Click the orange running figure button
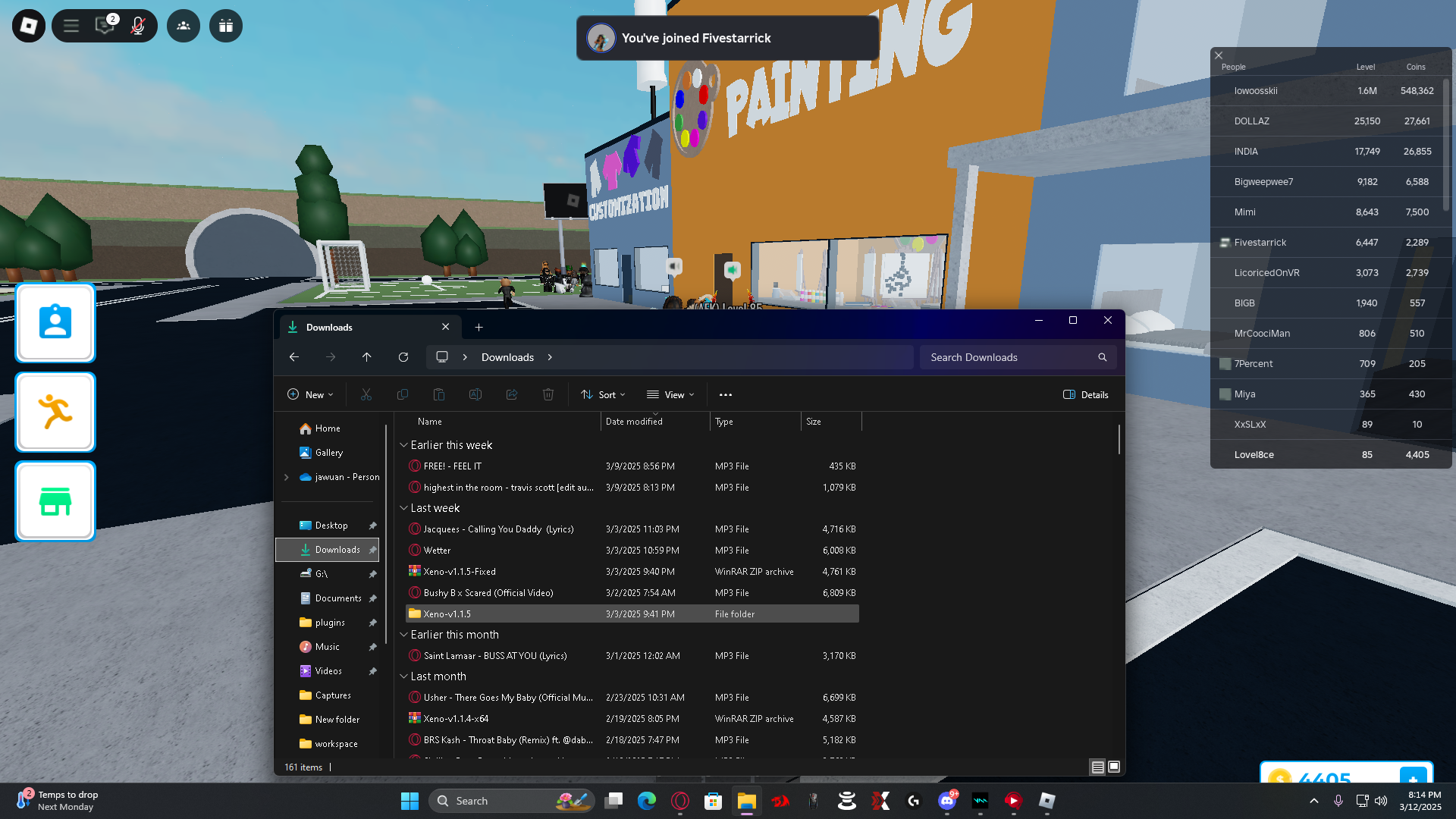 [55, 413]
